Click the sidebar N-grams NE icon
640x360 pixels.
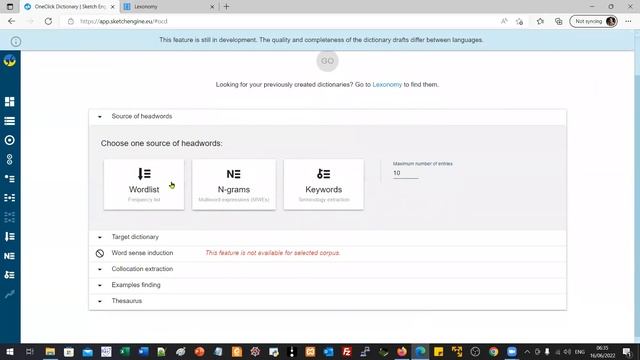coord(9,256)
